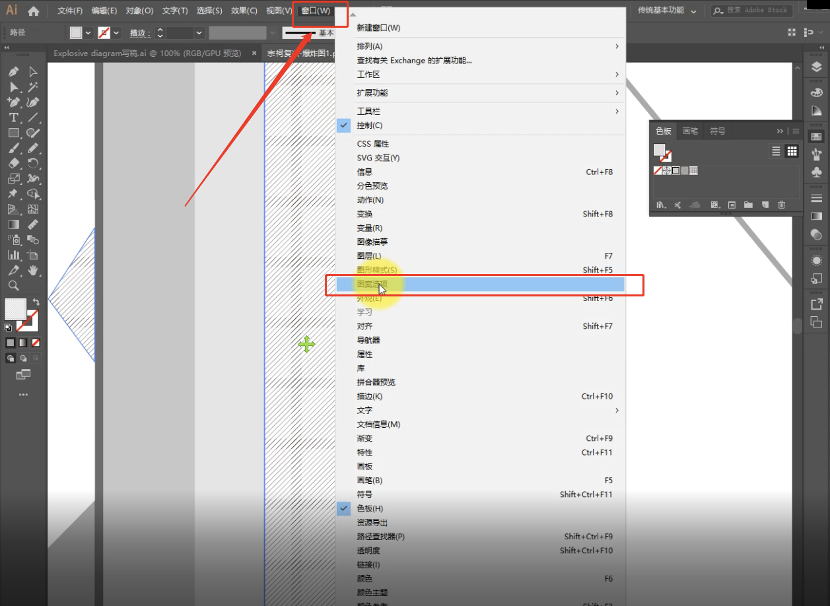The width and height of the screenshot is (830, 606).
Task: Select the Rectangle tool
Action: click(13, 133)
